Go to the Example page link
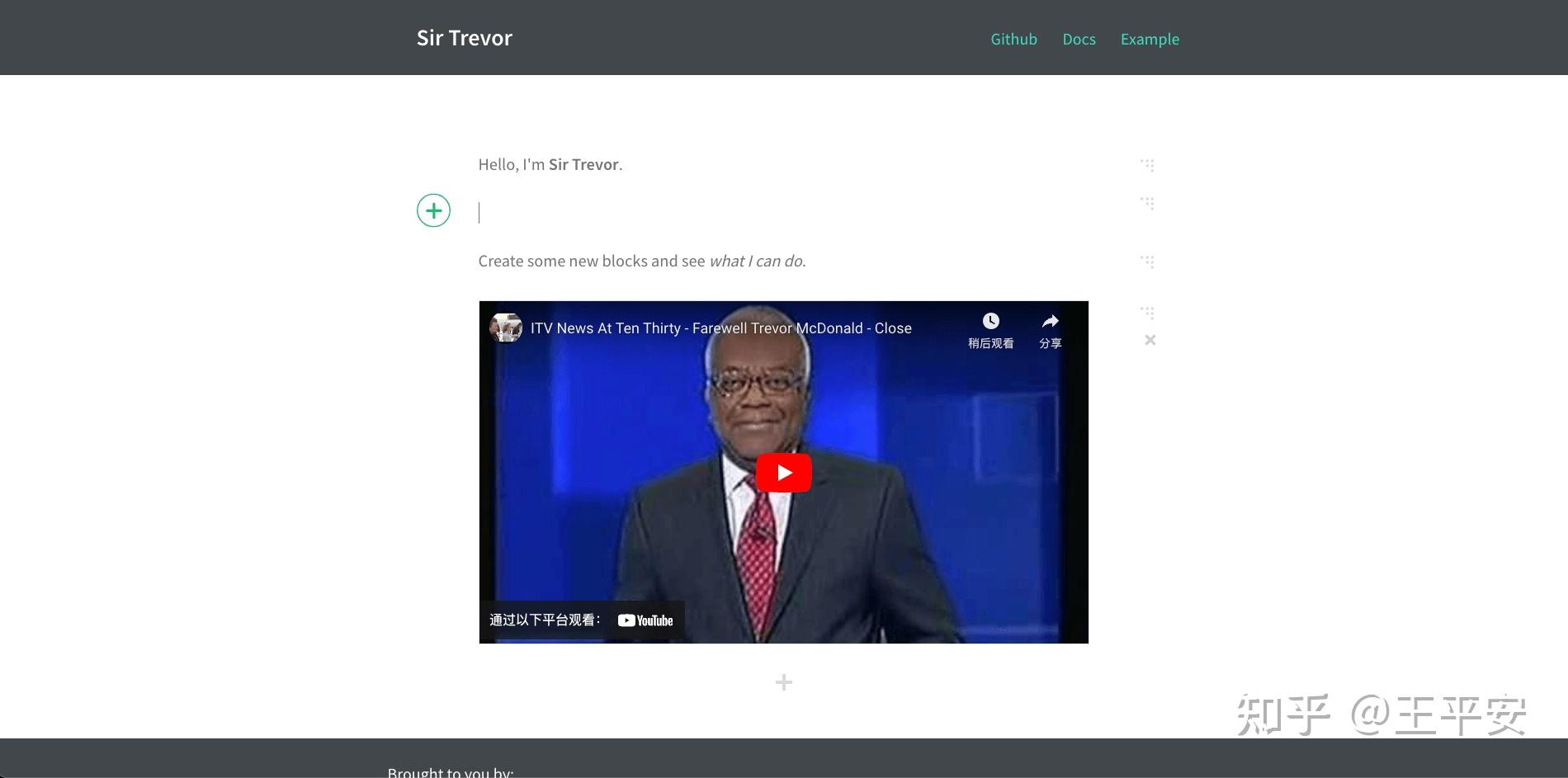1568x778 pixels. pyautogui.click(x=1150, y=39)
